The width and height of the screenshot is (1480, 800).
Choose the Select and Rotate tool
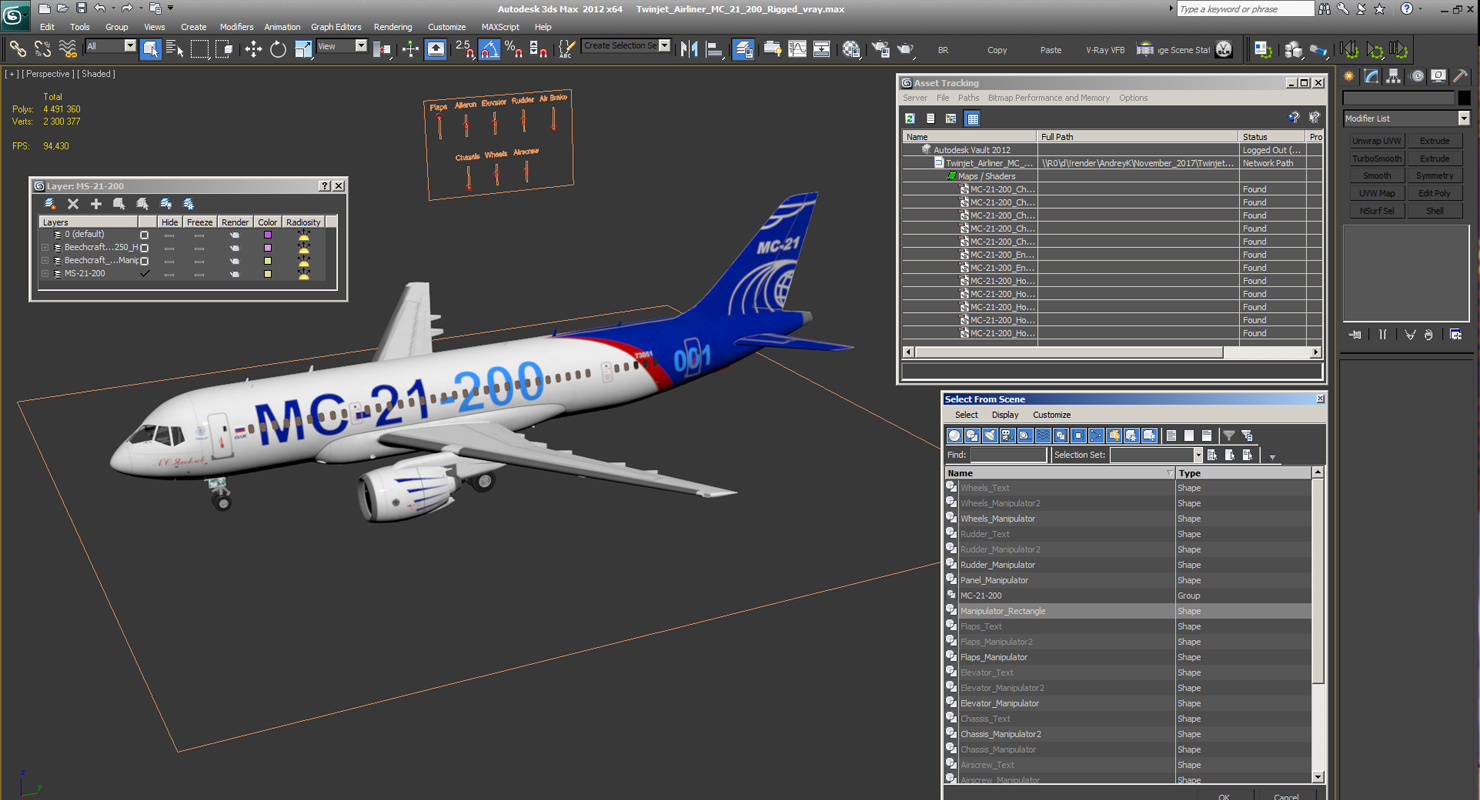[278, 48]
